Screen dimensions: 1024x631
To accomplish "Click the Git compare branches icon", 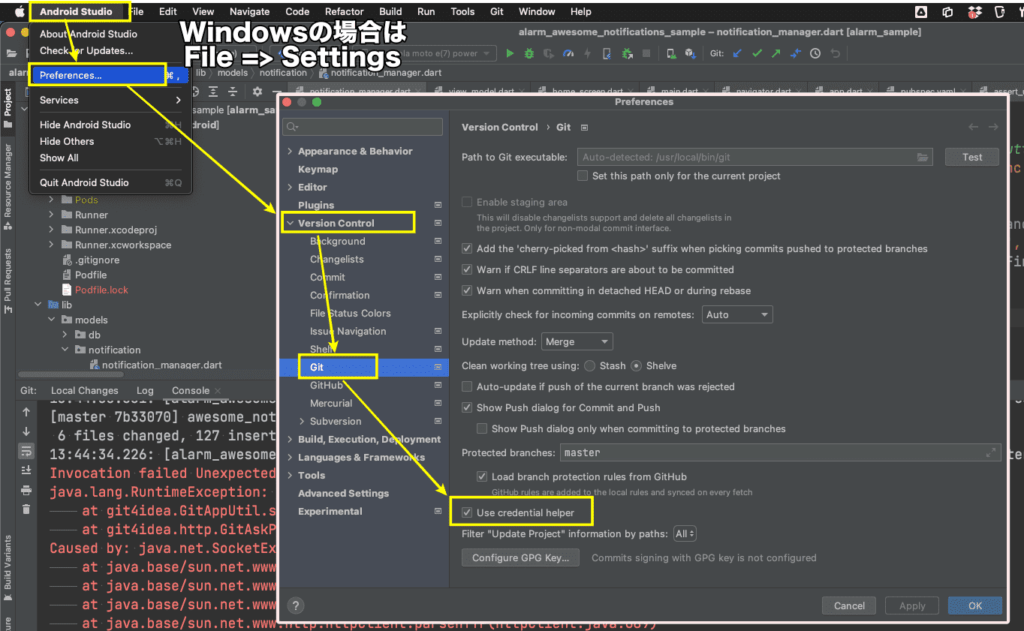I will click(795, 54).
